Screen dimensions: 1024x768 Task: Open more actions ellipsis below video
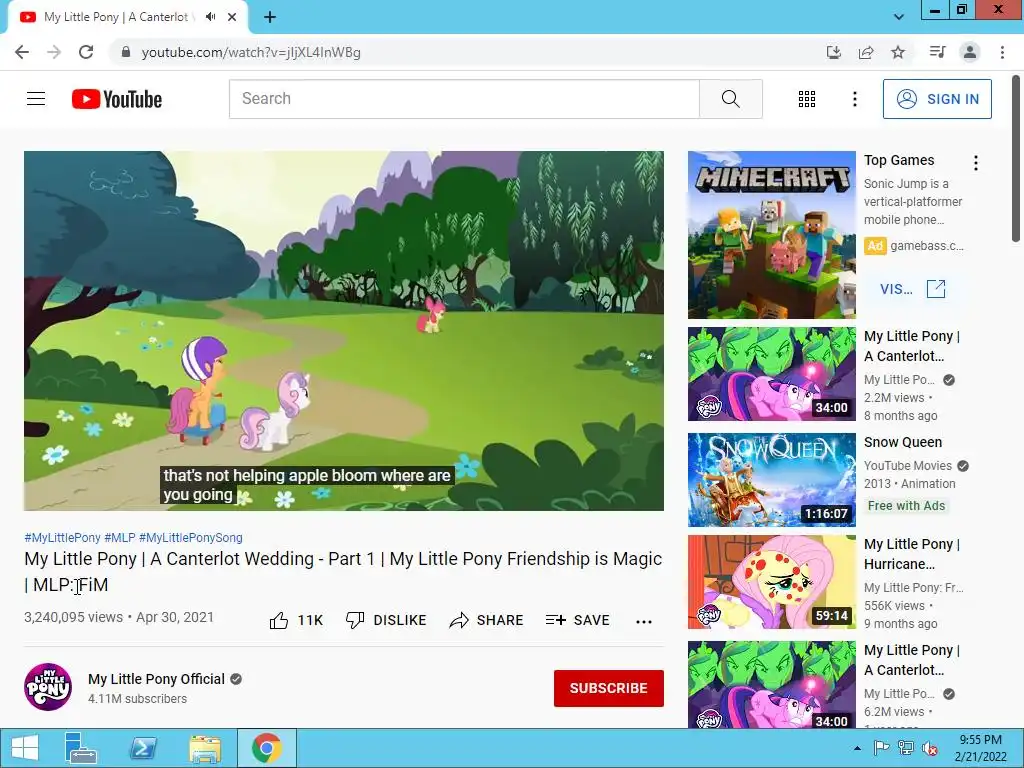[644, 621]
